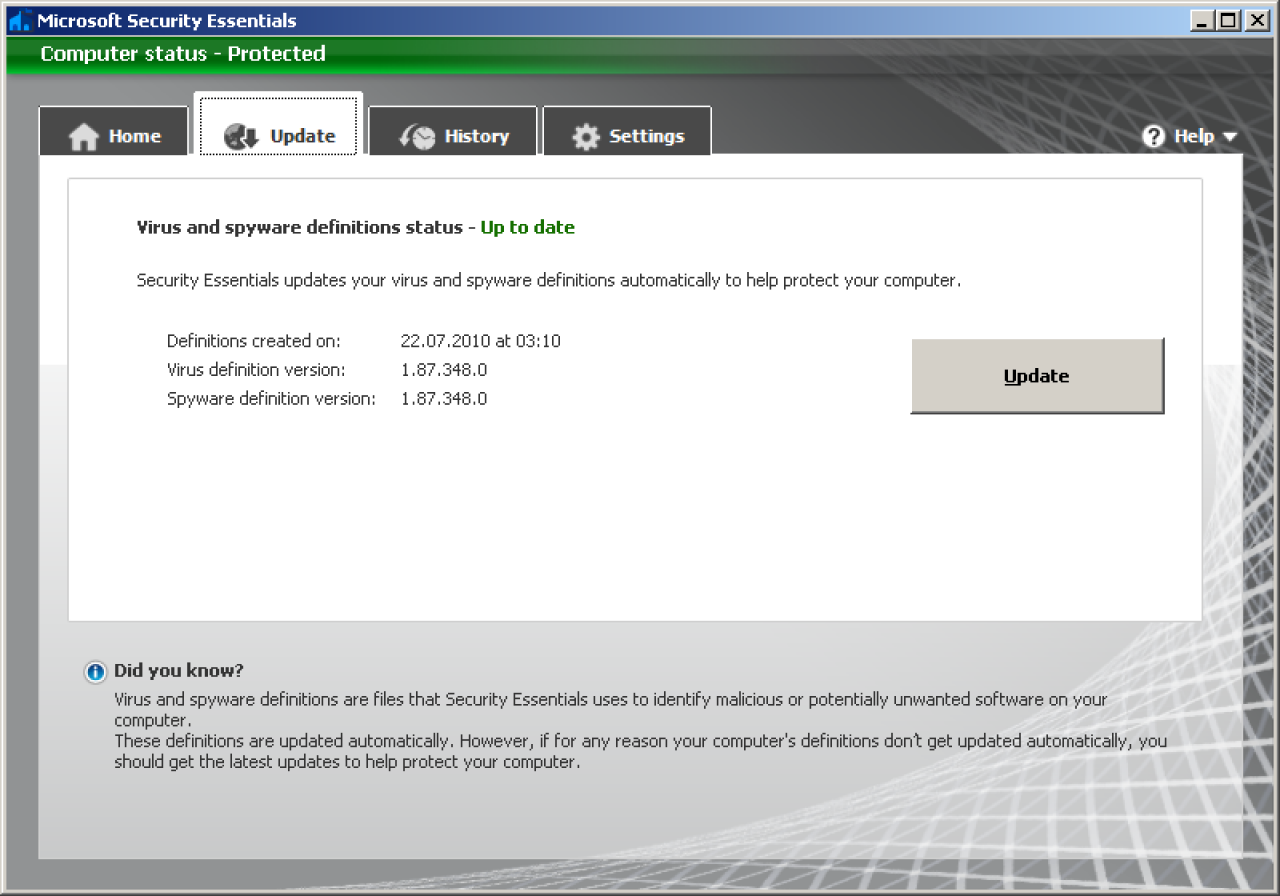This screenshot has width=1280, height=896.
Task: Click the gear icon on Settings tab
Action: [585, 137]
